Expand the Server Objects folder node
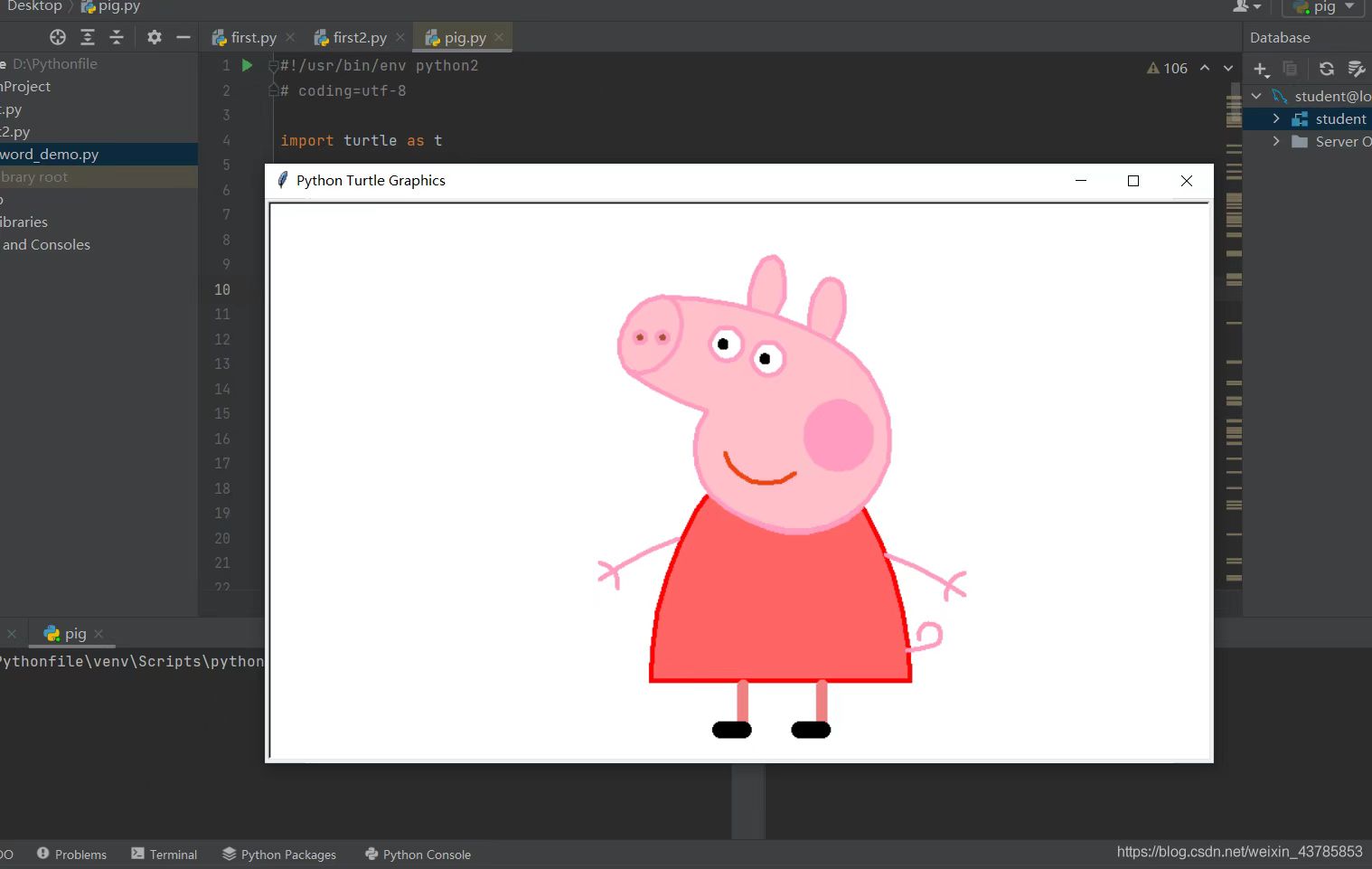This screenshot has height=869, width=1372. 1276,141
